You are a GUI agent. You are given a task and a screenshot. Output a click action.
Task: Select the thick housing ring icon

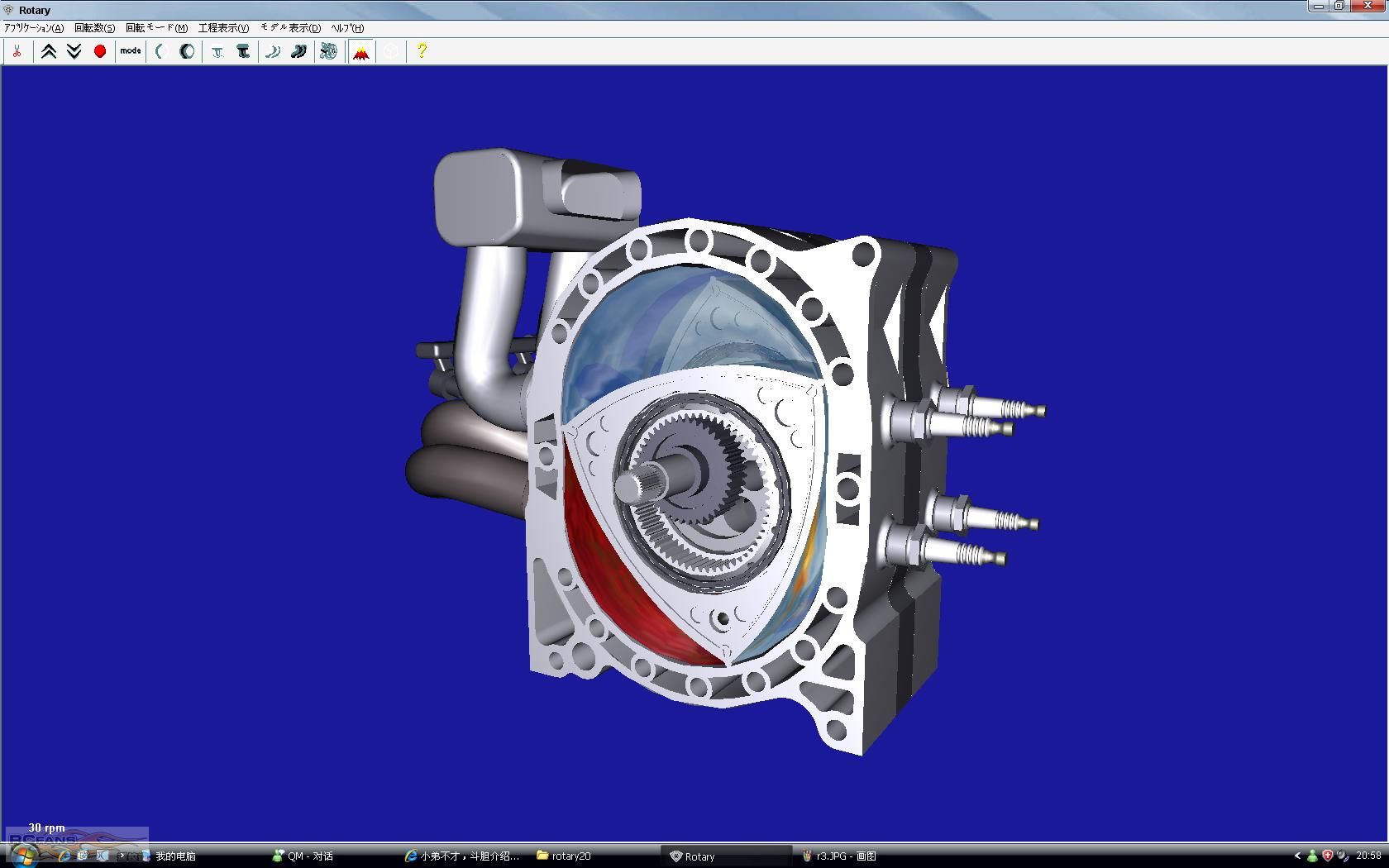(x=187, y=51)
